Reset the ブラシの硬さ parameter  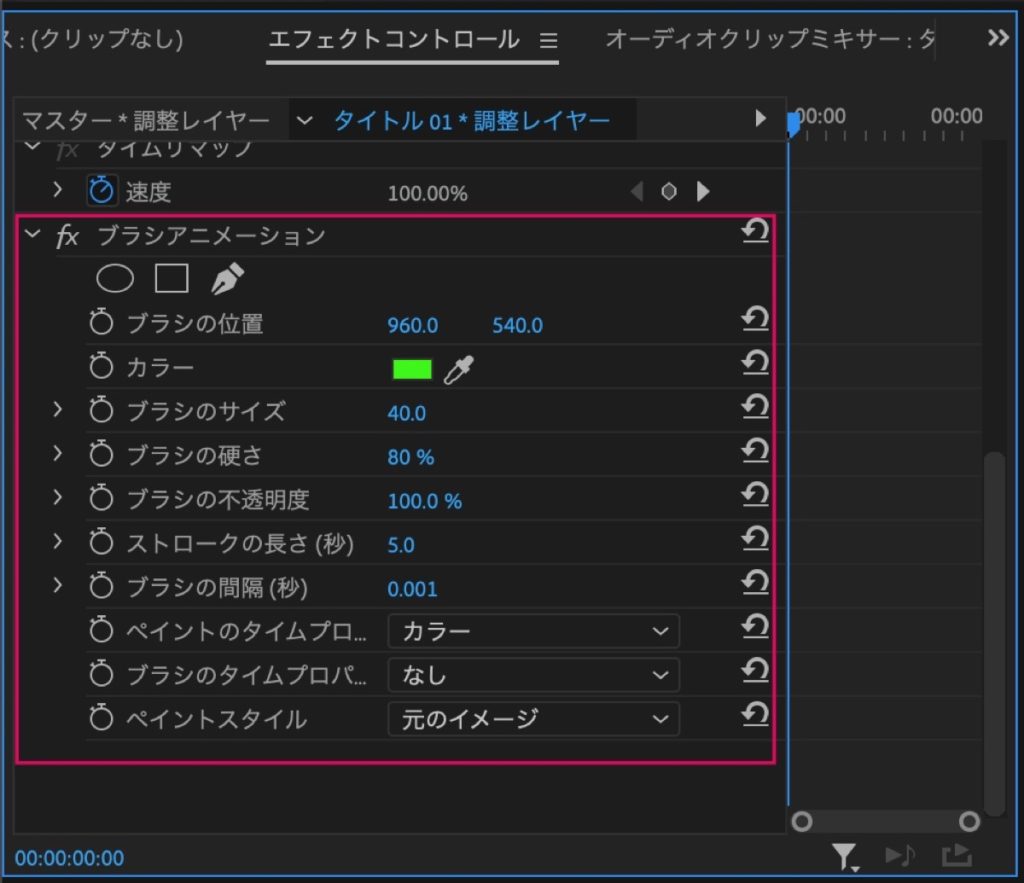(x=755, y=450)
